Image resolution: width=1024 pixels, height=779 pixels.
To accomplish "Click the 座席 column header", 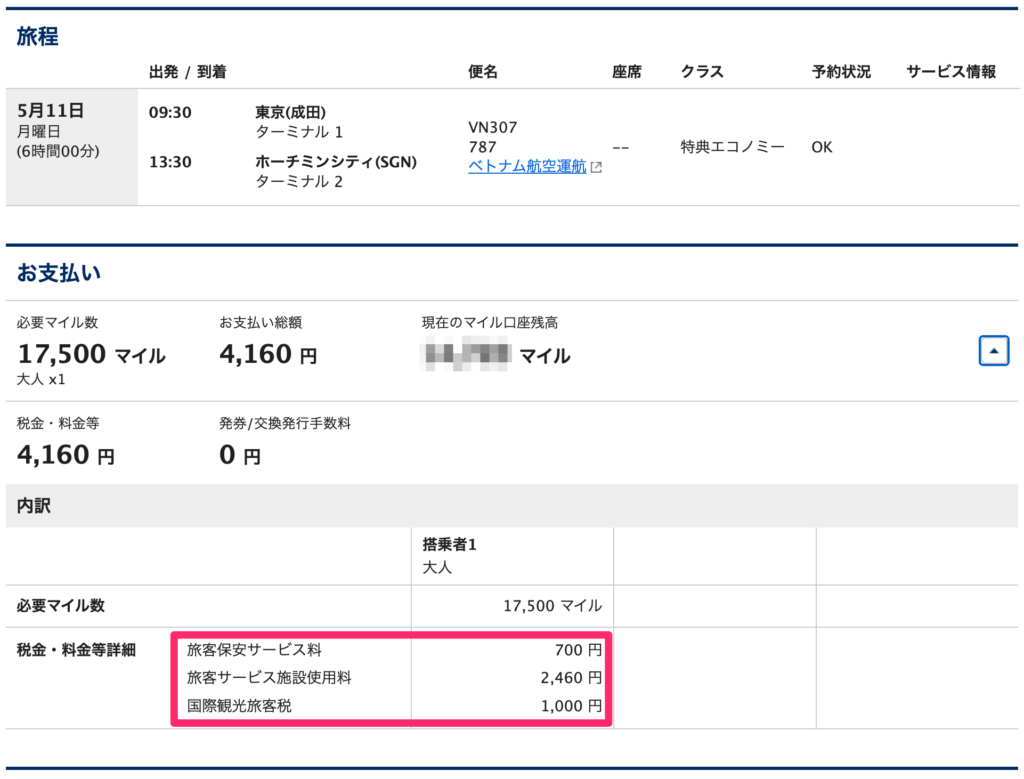I will click(626, 72).
